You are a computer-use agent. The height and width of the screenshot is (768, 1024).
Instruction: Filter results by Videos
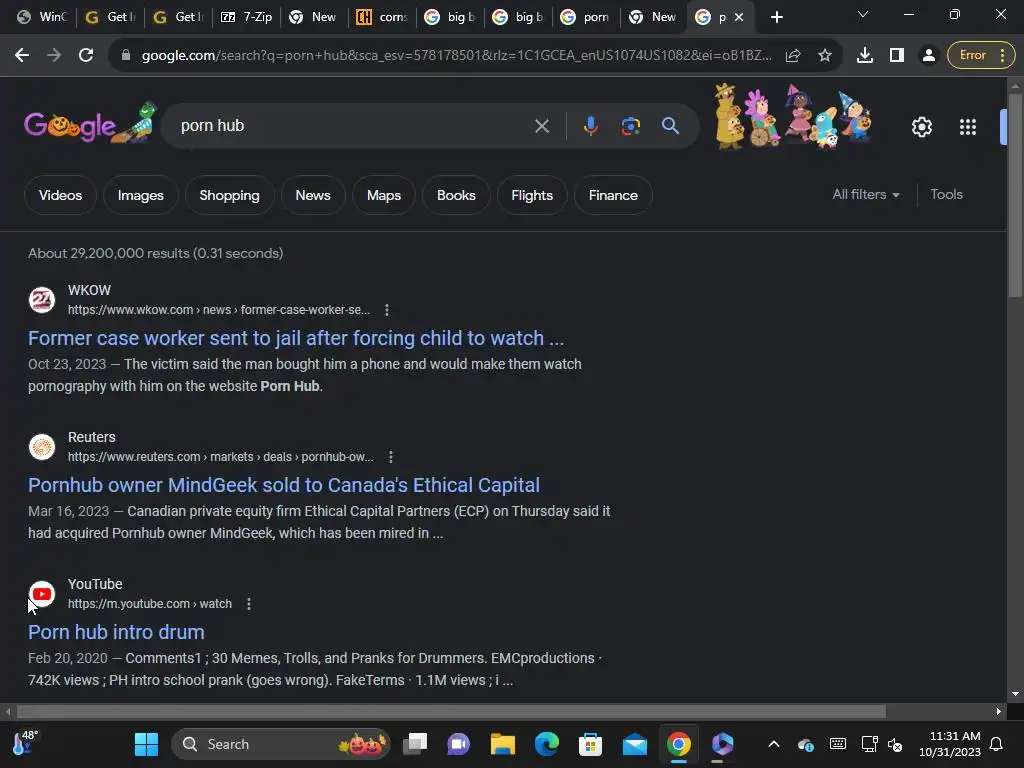pyautogui.click(x=60, y=195)
